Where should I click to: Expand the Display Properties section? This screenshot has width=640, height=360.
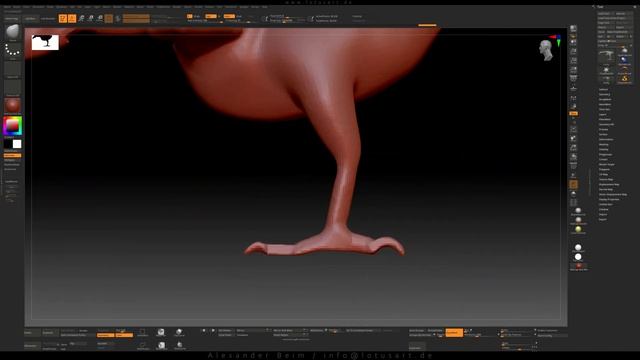click(x=609, y=199)
